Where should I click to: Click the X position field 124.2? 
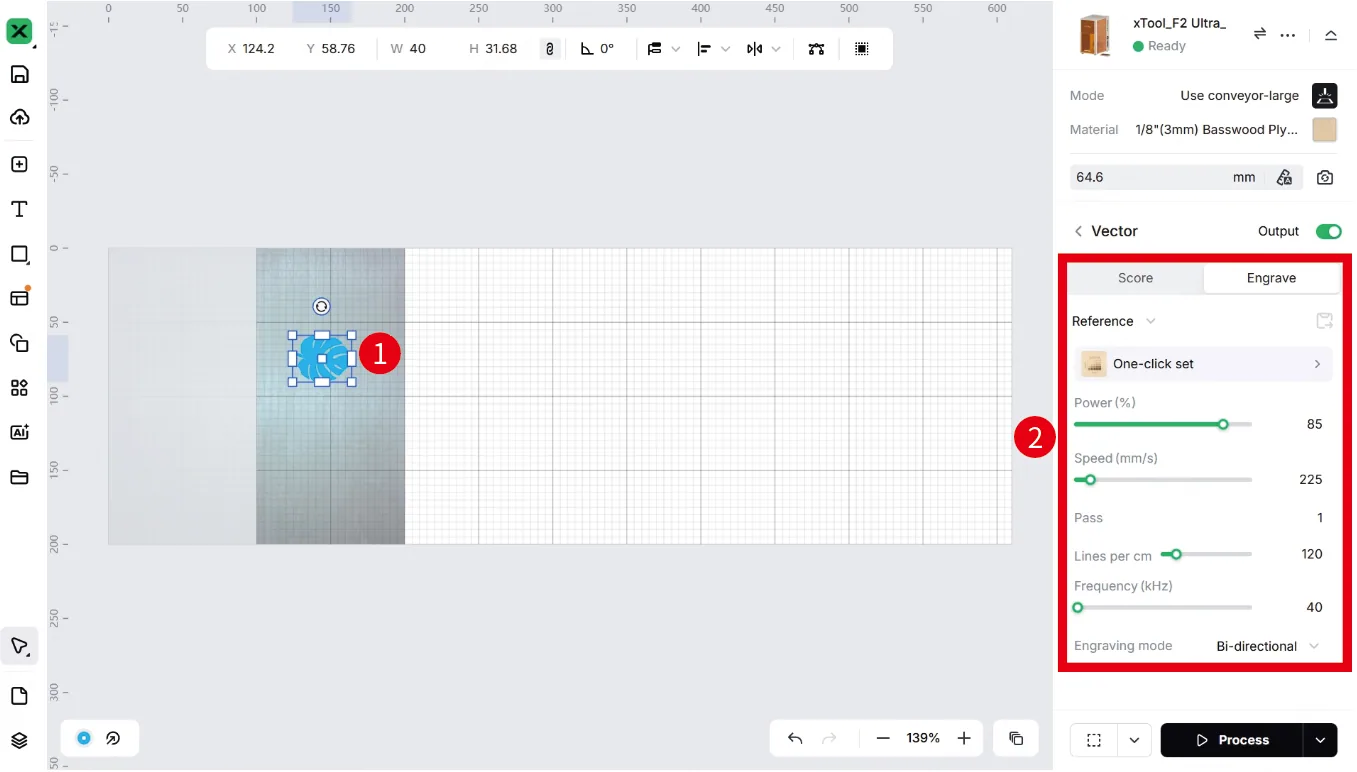258,48
